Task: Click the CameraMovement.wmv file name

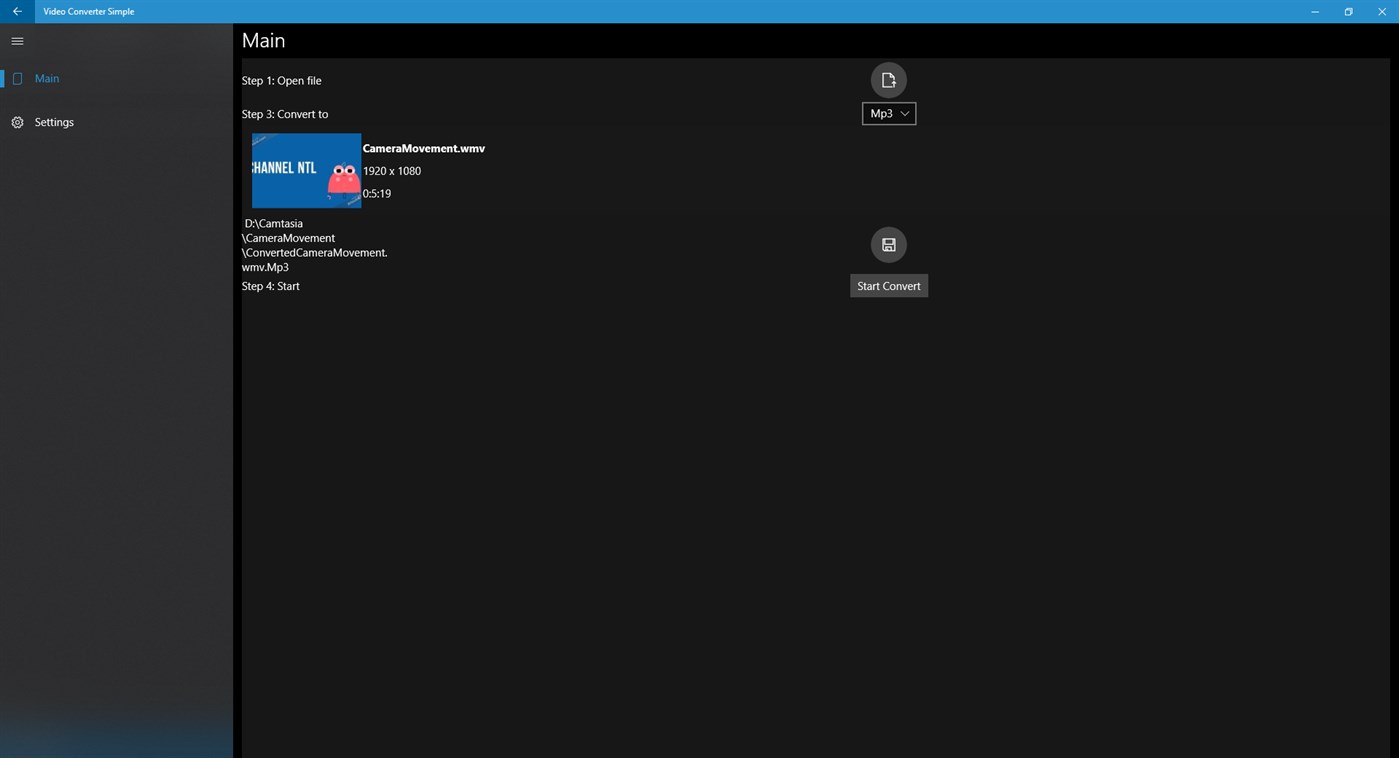Action: click(423, 147)
